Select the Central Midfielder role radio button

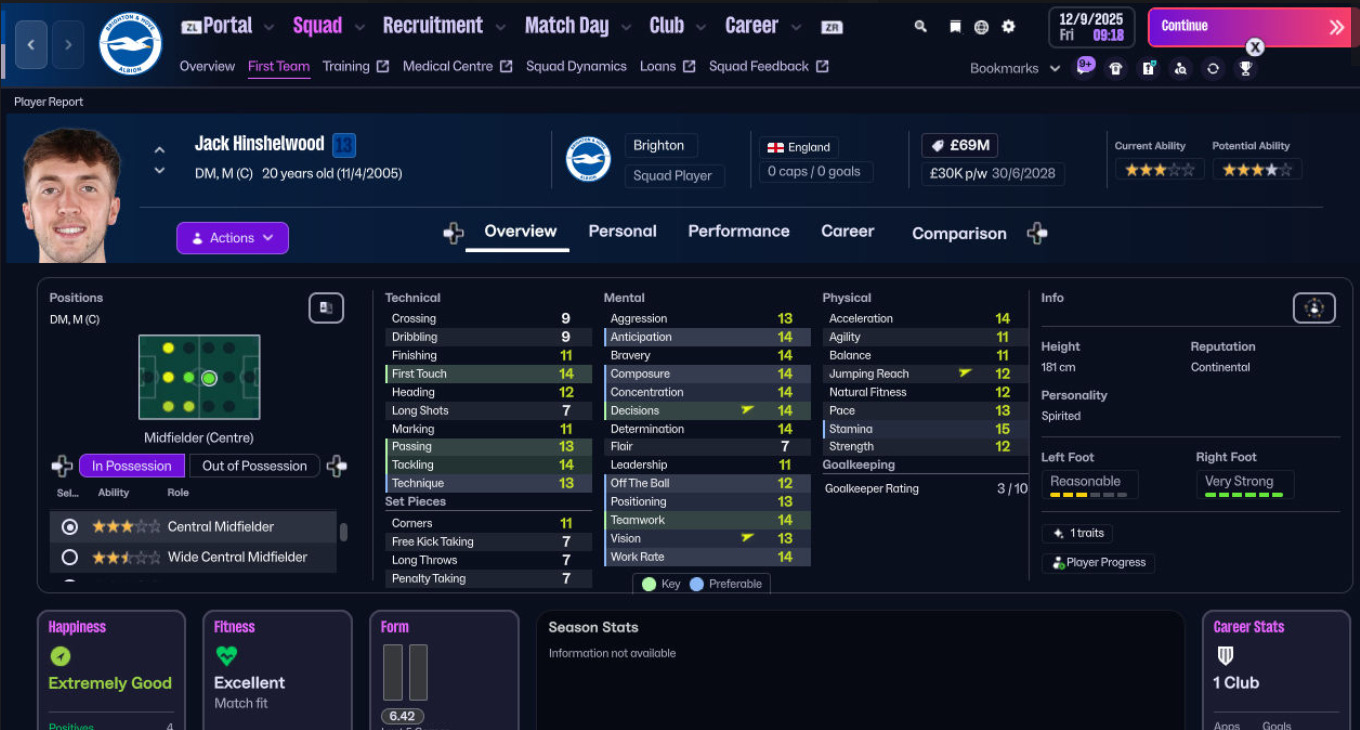70,527
